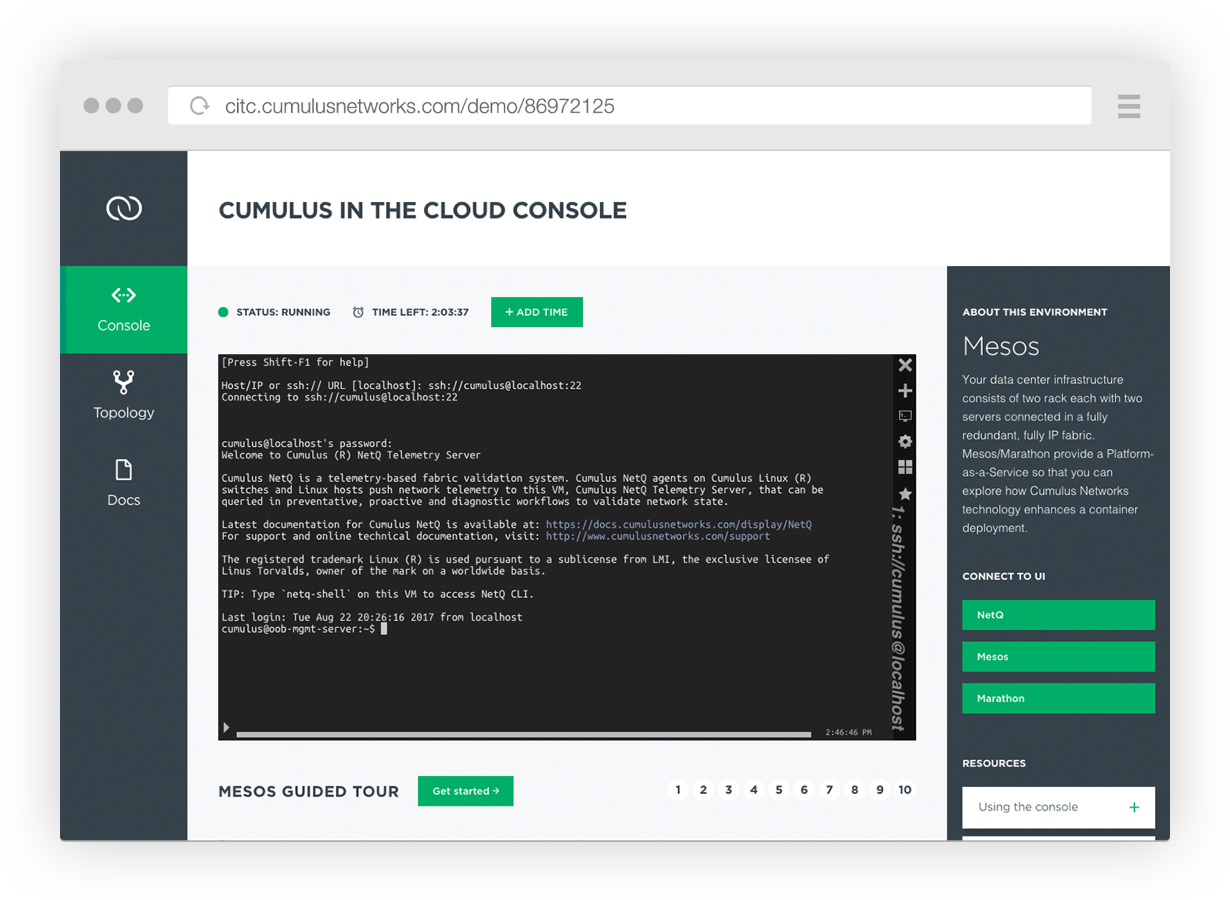Reload the page with the refresh icon

click(200, 106)
